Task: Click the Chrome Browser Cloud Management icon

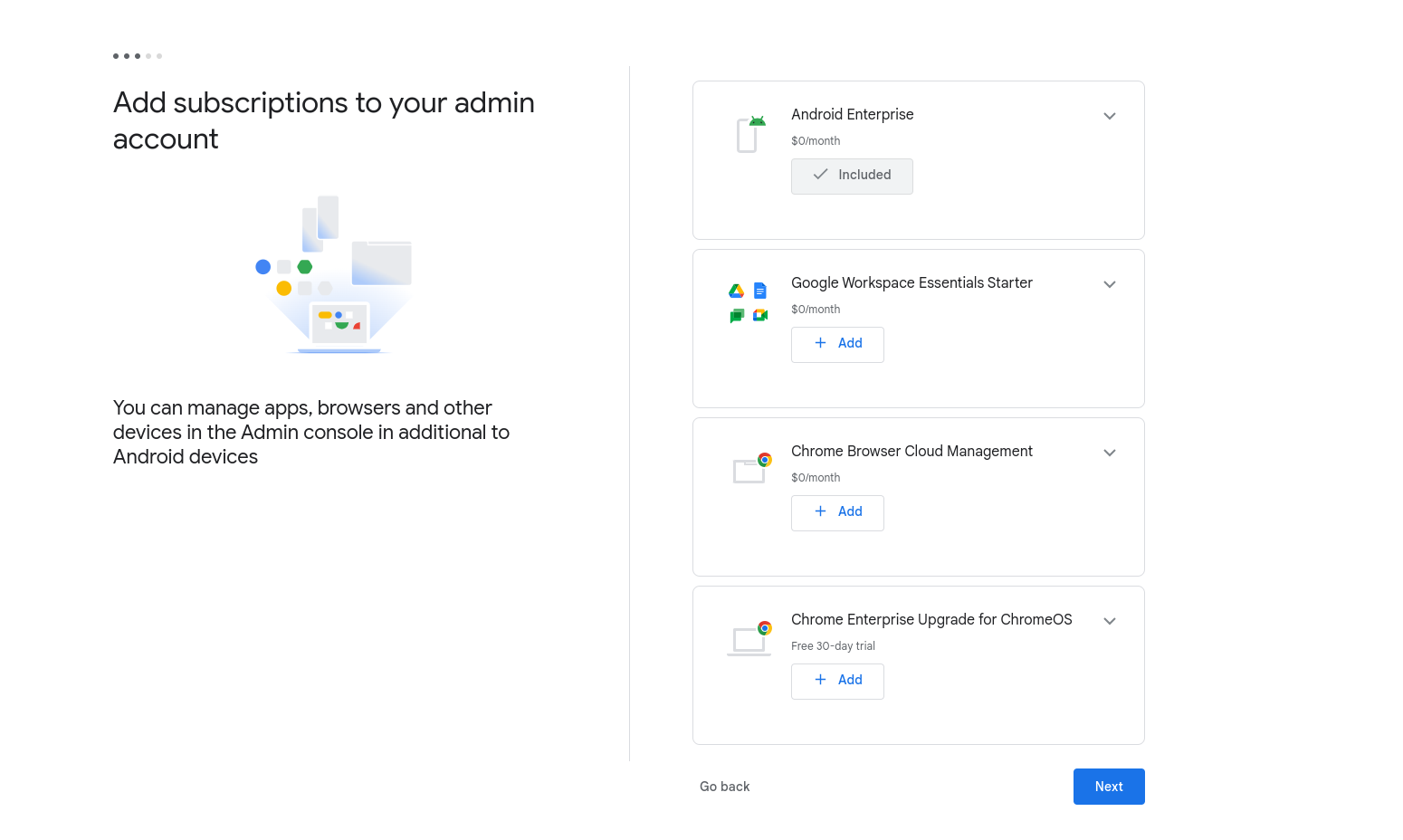Action: pos(751,468)
